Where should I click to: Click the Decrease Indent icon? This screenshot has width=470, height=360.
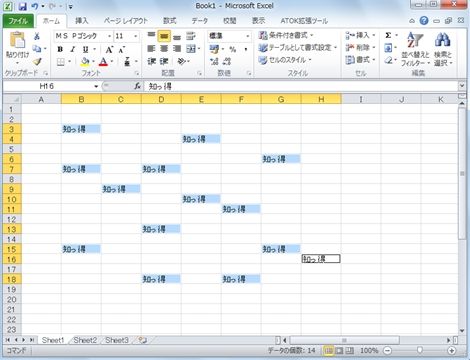click(152, 61)
